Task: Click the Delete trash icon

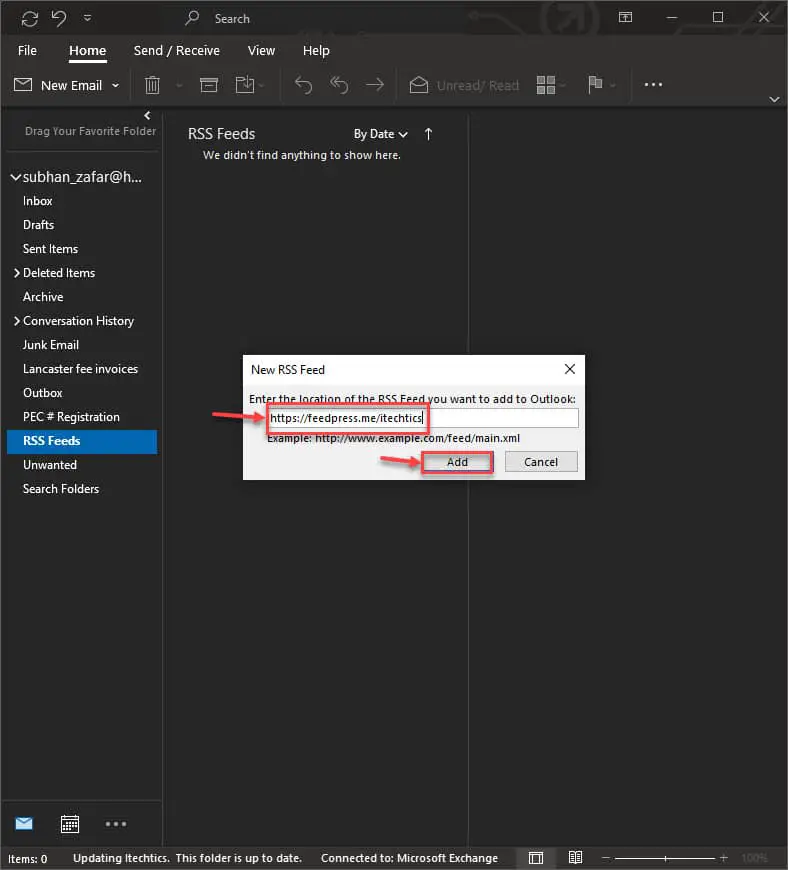Action: click(152, 85)
